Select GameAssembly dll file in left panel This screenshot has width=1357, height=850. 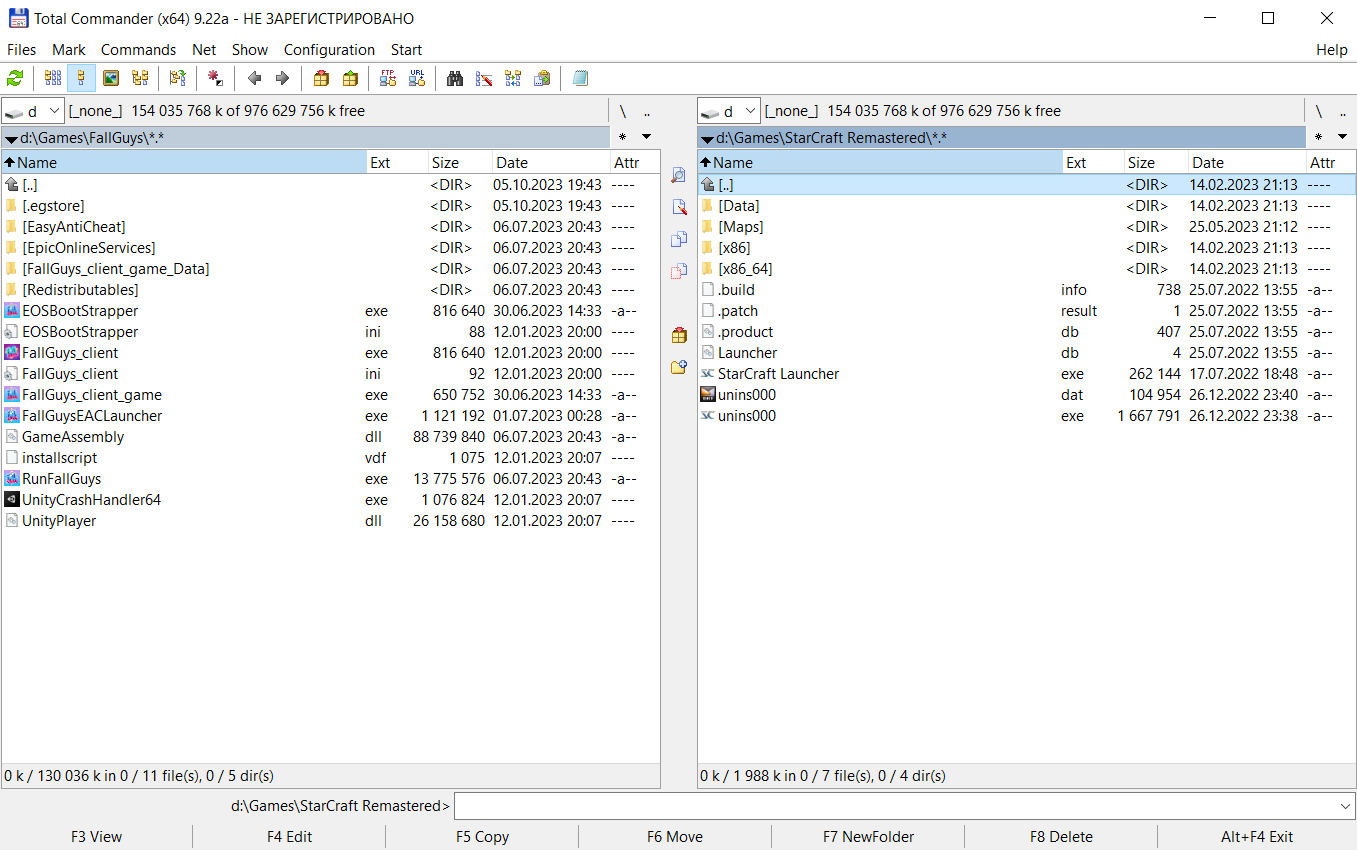(x=73, y=437)
